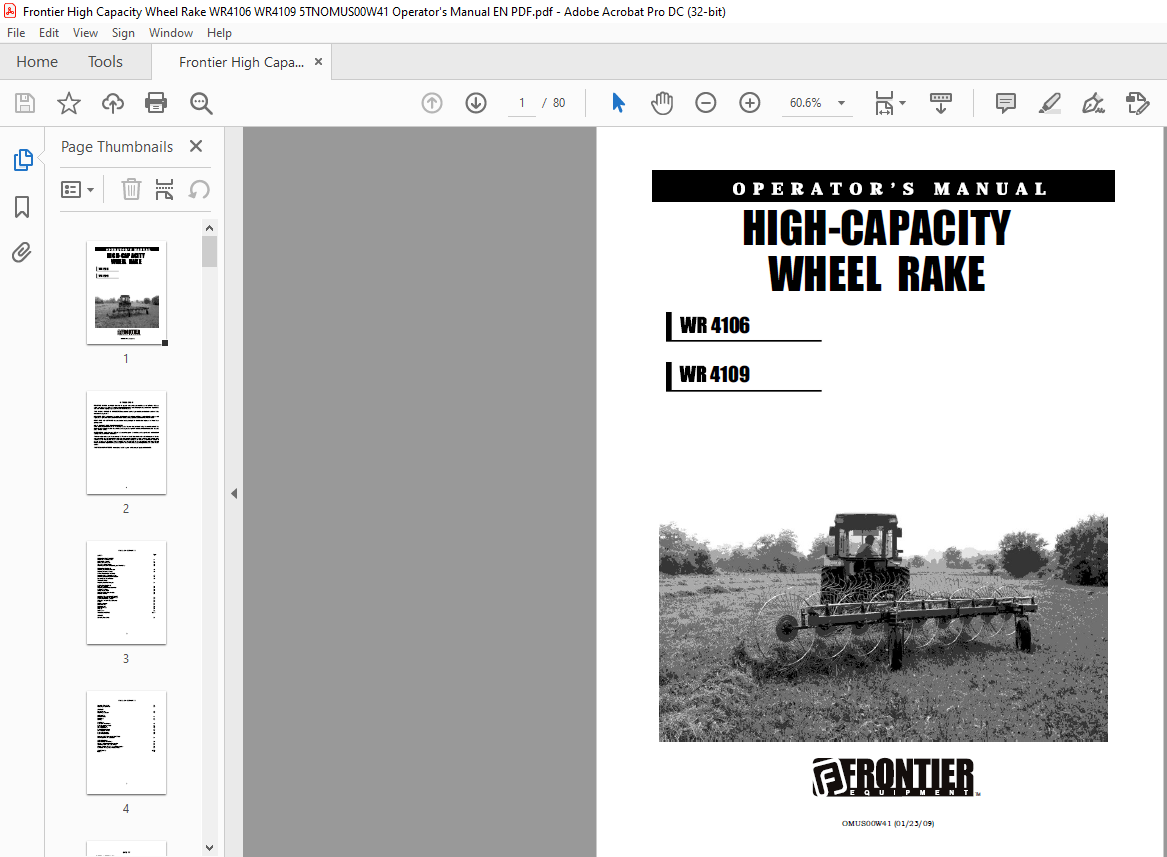Viewport: 1167px width, 857px height.
Task: Open the View menu
Action: coord(85,33)
